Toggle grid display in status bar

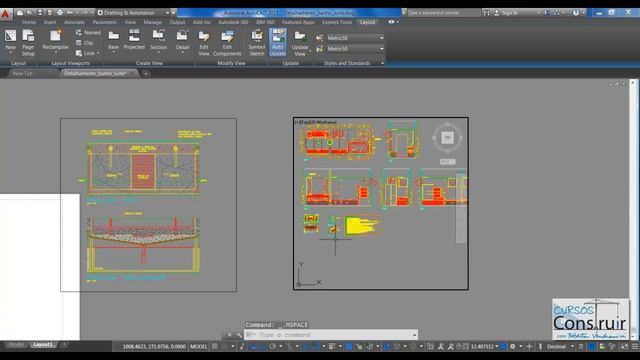[215, 347]
